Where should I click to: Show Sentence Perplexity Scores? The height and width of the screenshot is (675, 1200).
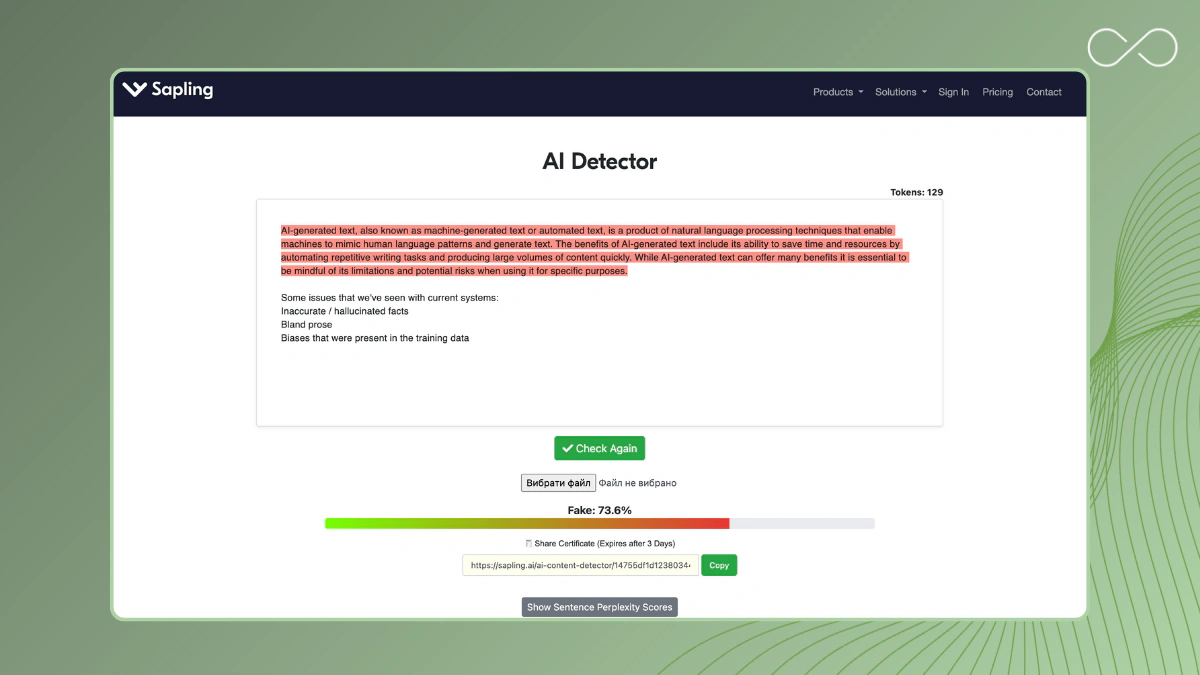click(x=599, y=607)
